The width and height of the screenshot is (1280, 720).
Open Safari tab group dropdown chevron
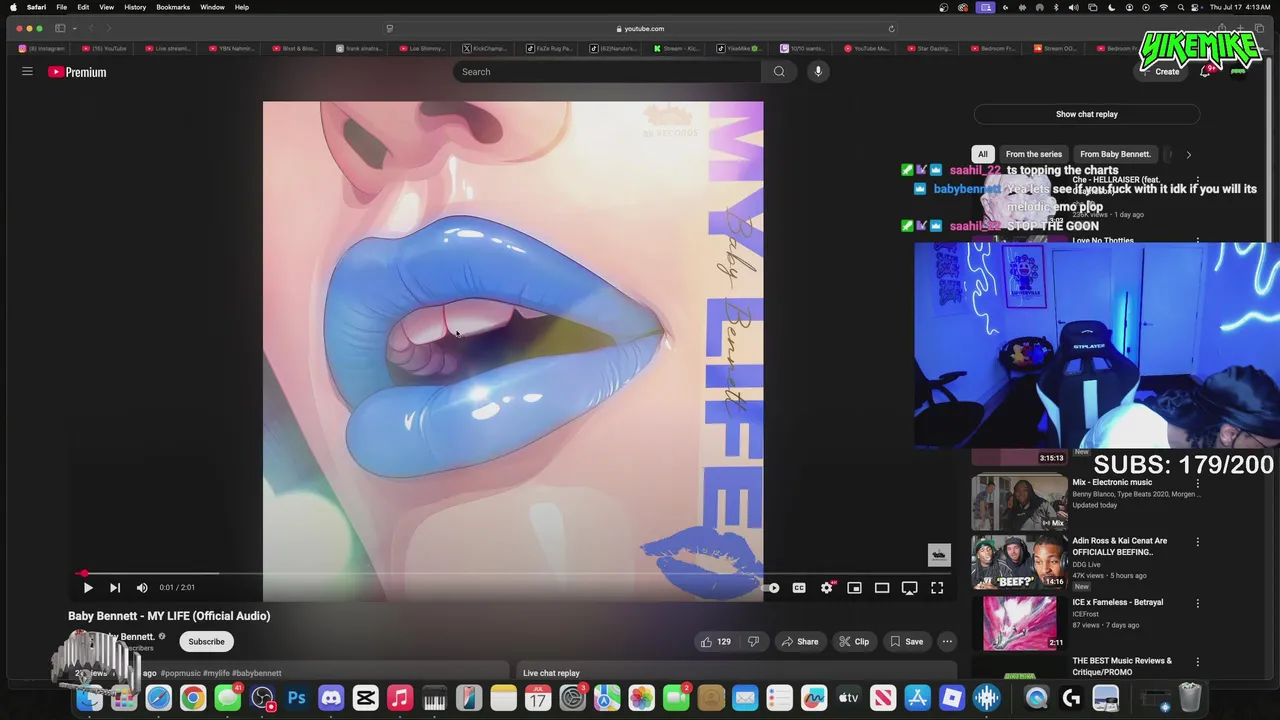pos(74,28)
